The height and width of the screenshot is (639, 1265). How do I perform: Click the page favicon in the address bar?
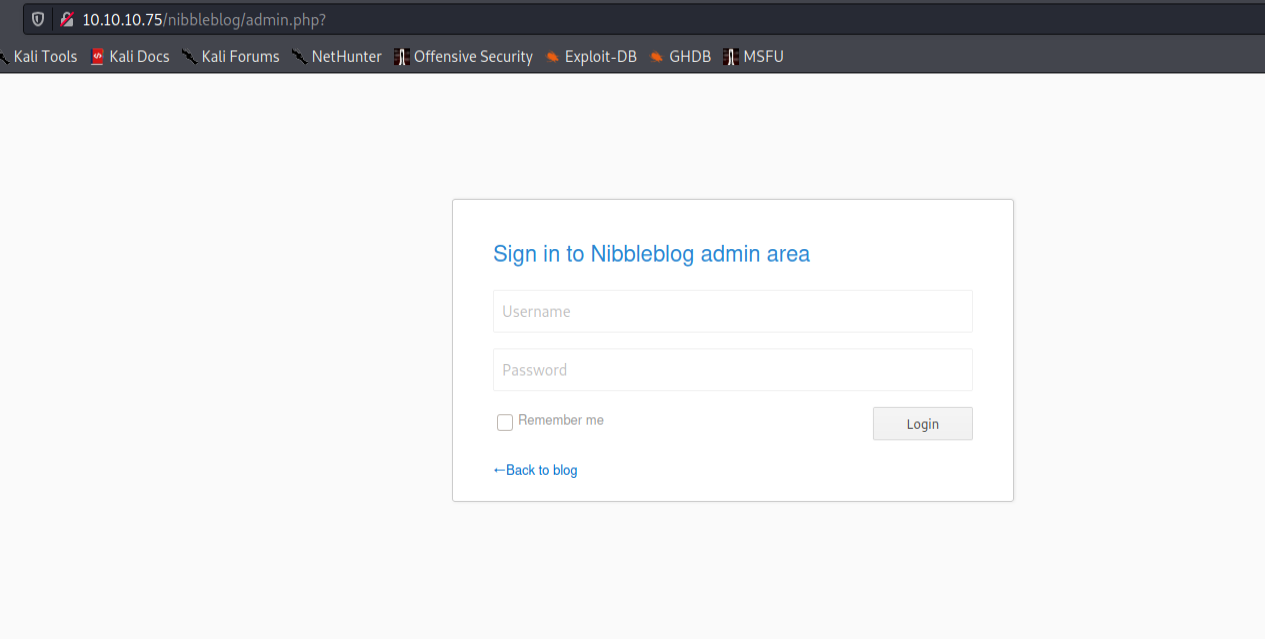point(66,18)
